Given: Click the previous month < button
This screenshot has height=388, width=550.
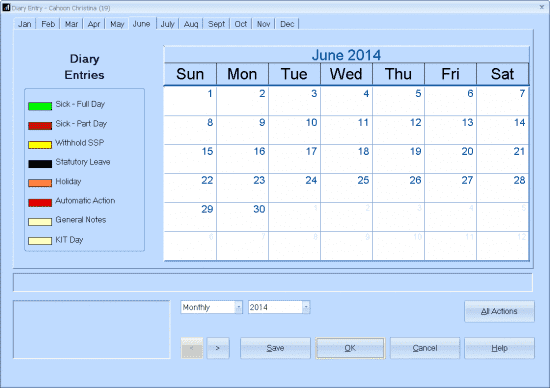Looking at the screenshot, I should 192,348.
